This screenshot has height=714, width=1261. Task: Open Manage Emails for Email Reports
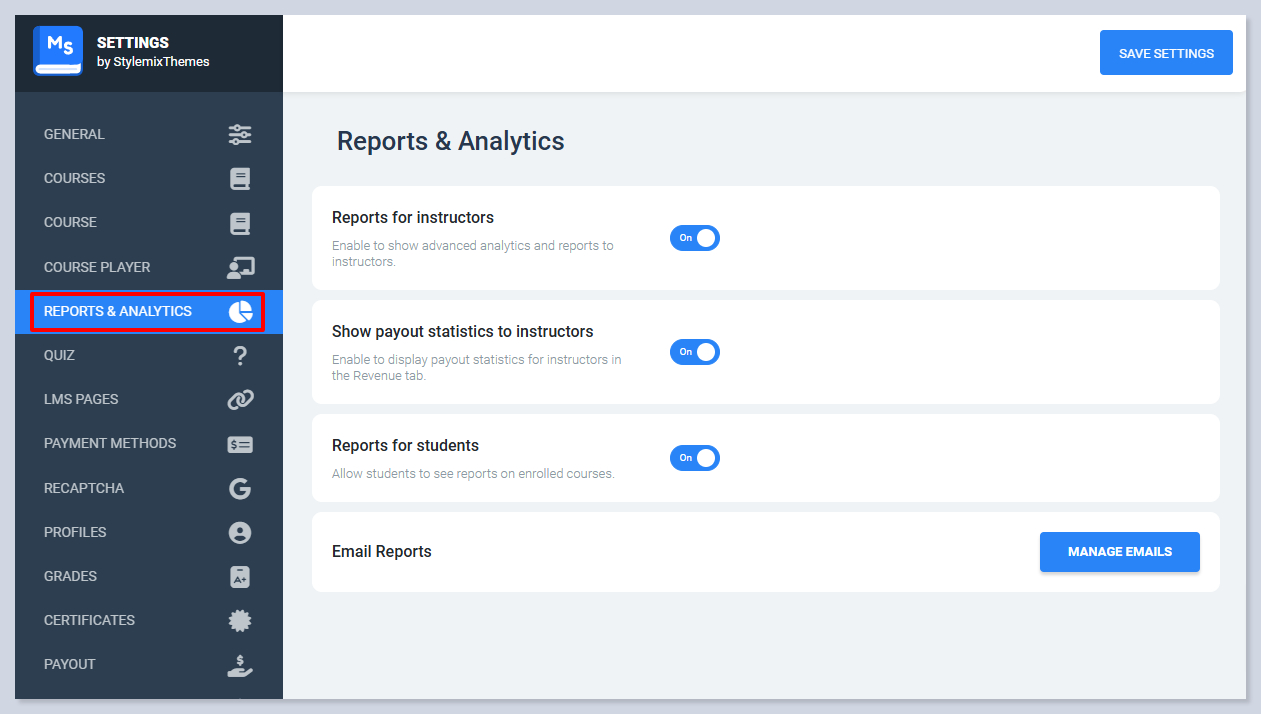click(1119, 552)
